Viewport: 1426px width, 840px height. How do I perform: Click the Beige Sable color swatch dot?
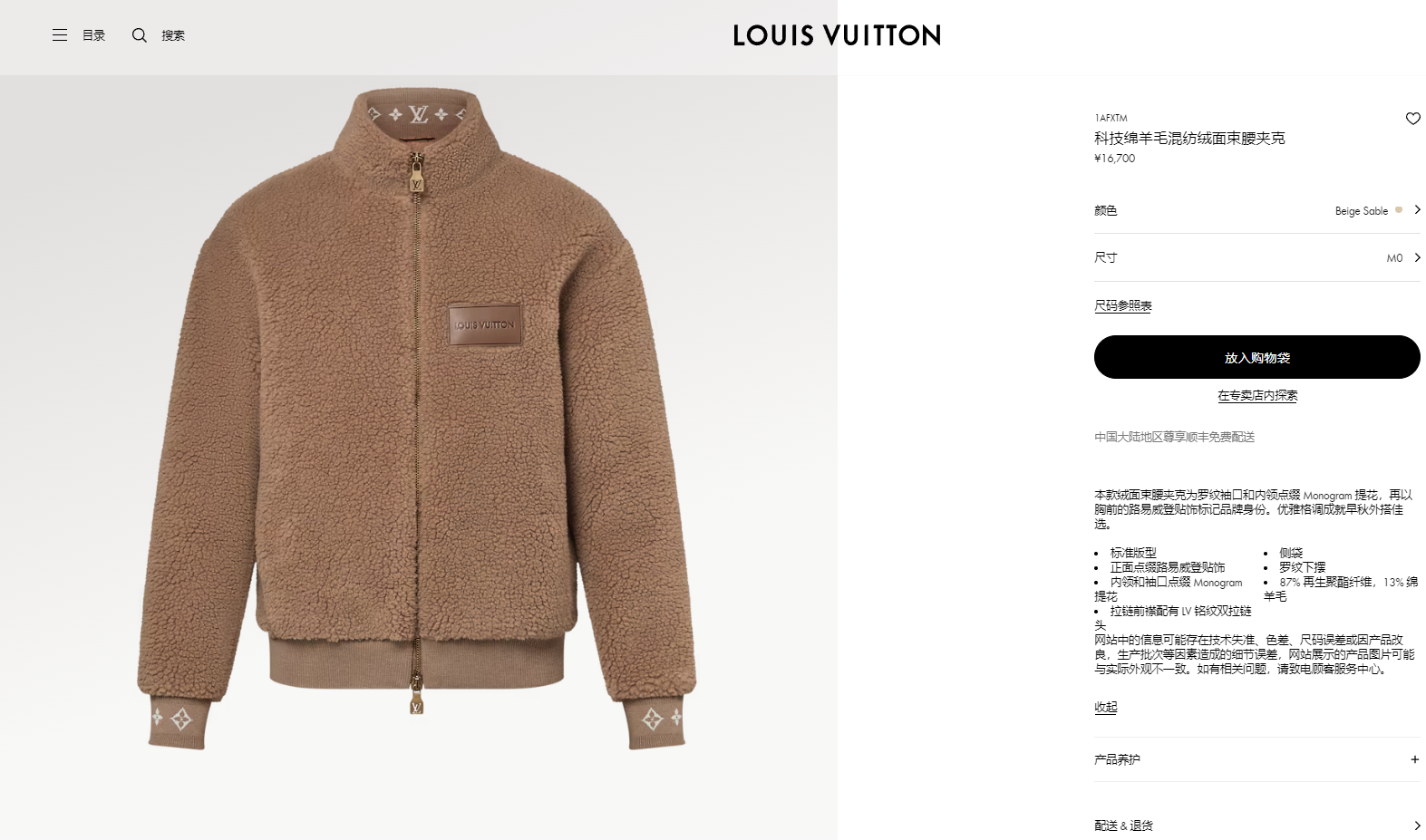pos(1399,209)
